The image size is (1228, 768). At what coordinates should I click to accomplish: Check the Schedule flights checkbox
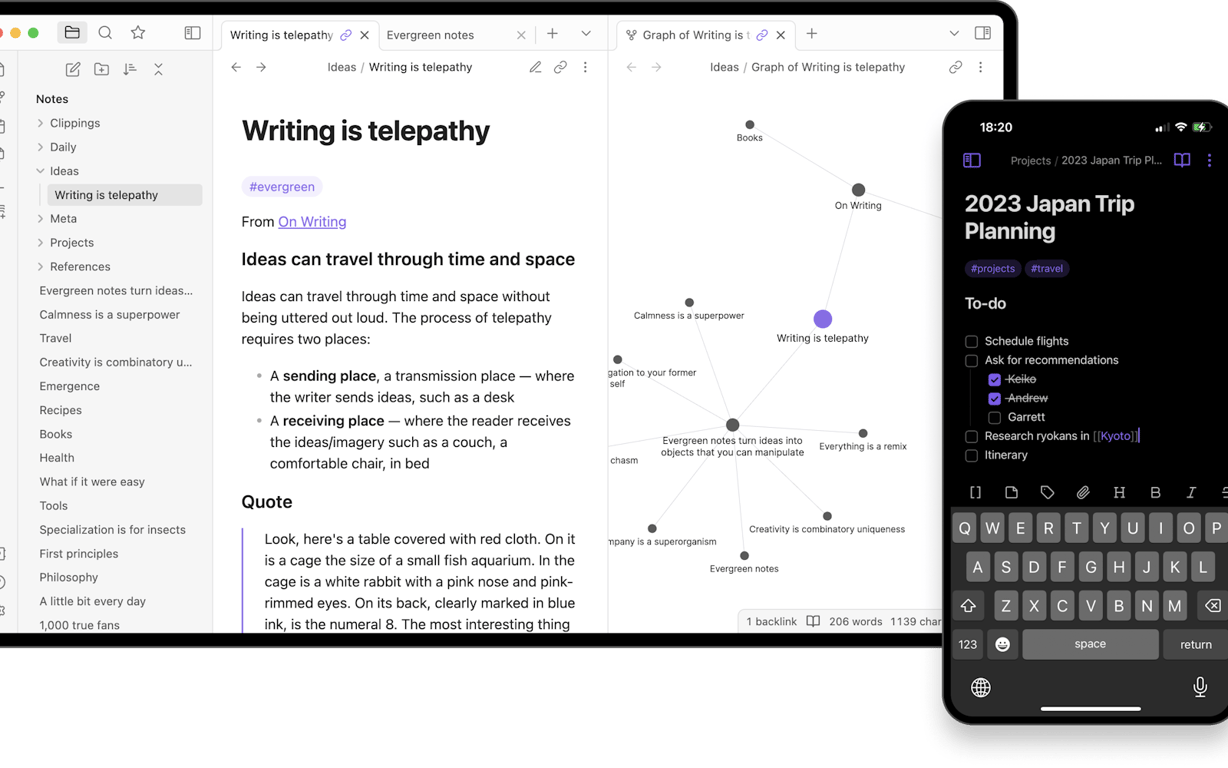(x=971, y=341)
